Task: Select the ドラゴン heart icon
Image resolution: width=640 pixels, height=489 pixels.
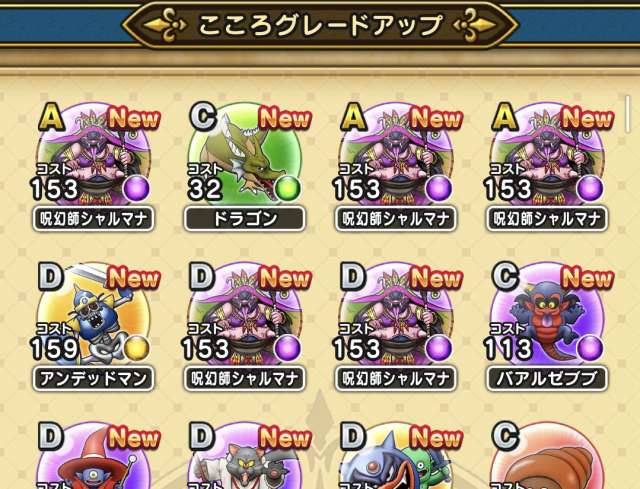Action: (245, 155)
